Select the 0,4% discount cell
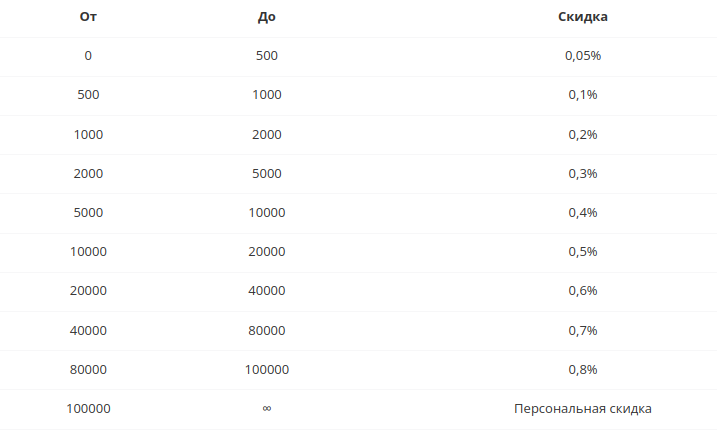717x430 pixels. click(583, 213)
